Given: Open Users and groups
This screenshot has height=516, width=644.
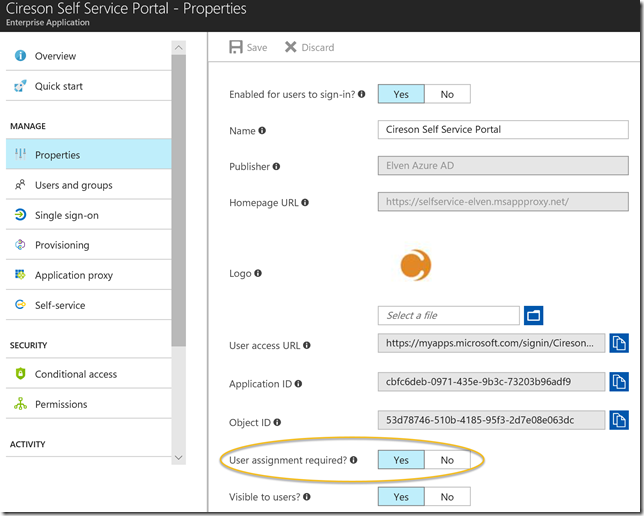Looking at the screenshot, I should [x=88, y=185].
